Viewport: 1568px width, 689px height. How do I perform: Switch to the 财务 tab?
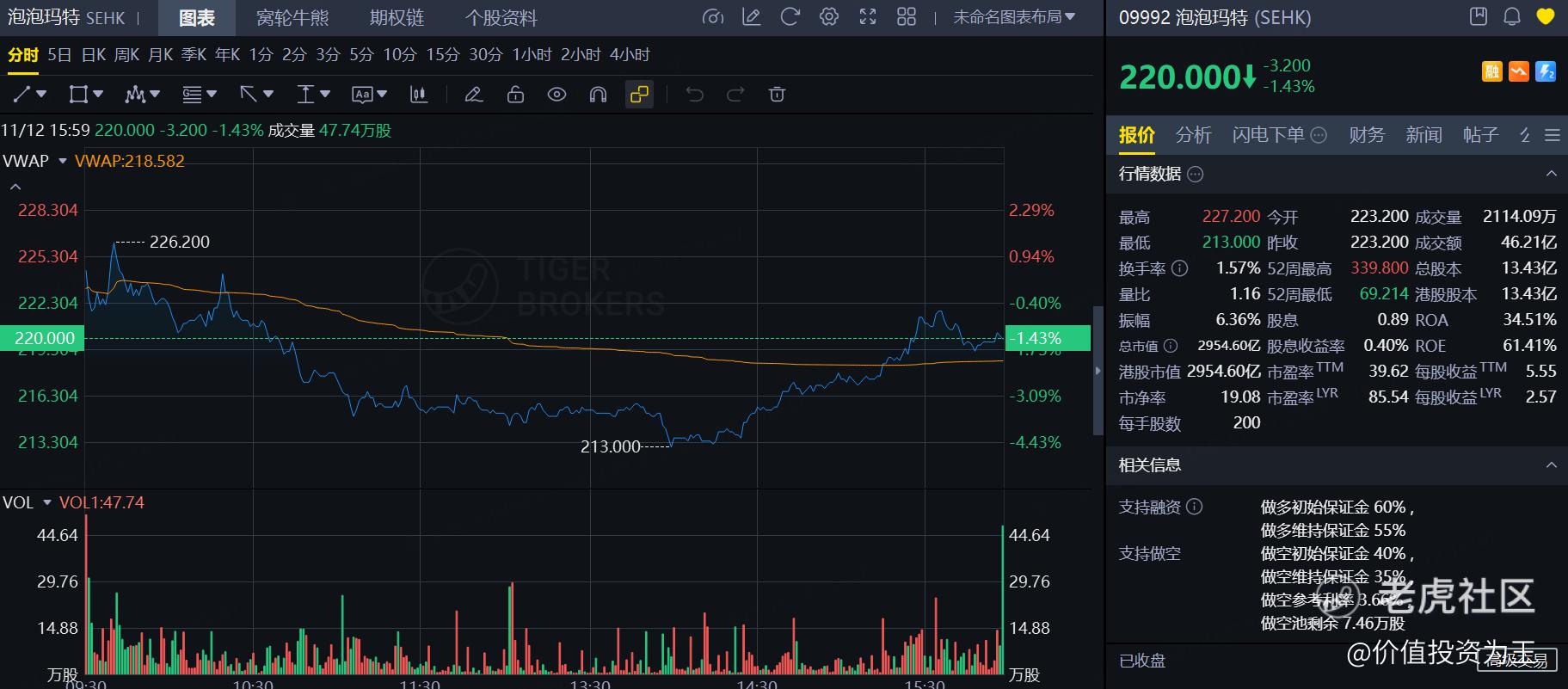click(x=1366, y=135)
